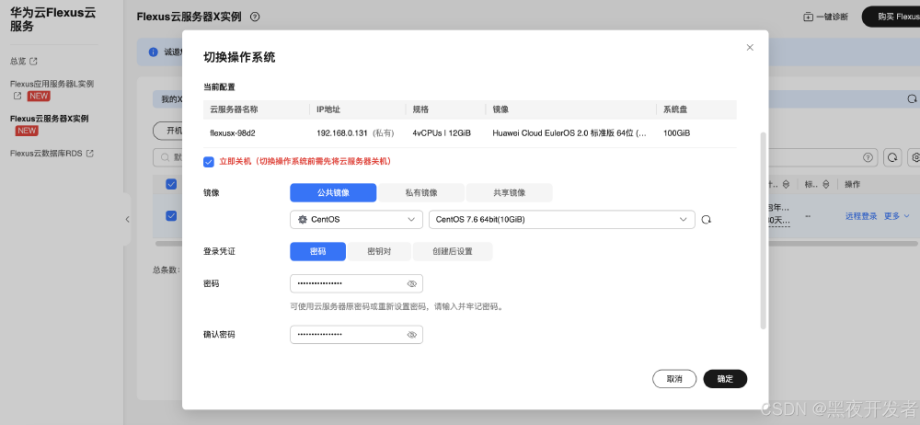Click the 一键诊断 icon
920x425 pixels.
pyautogui.click(x=808, y=17)
